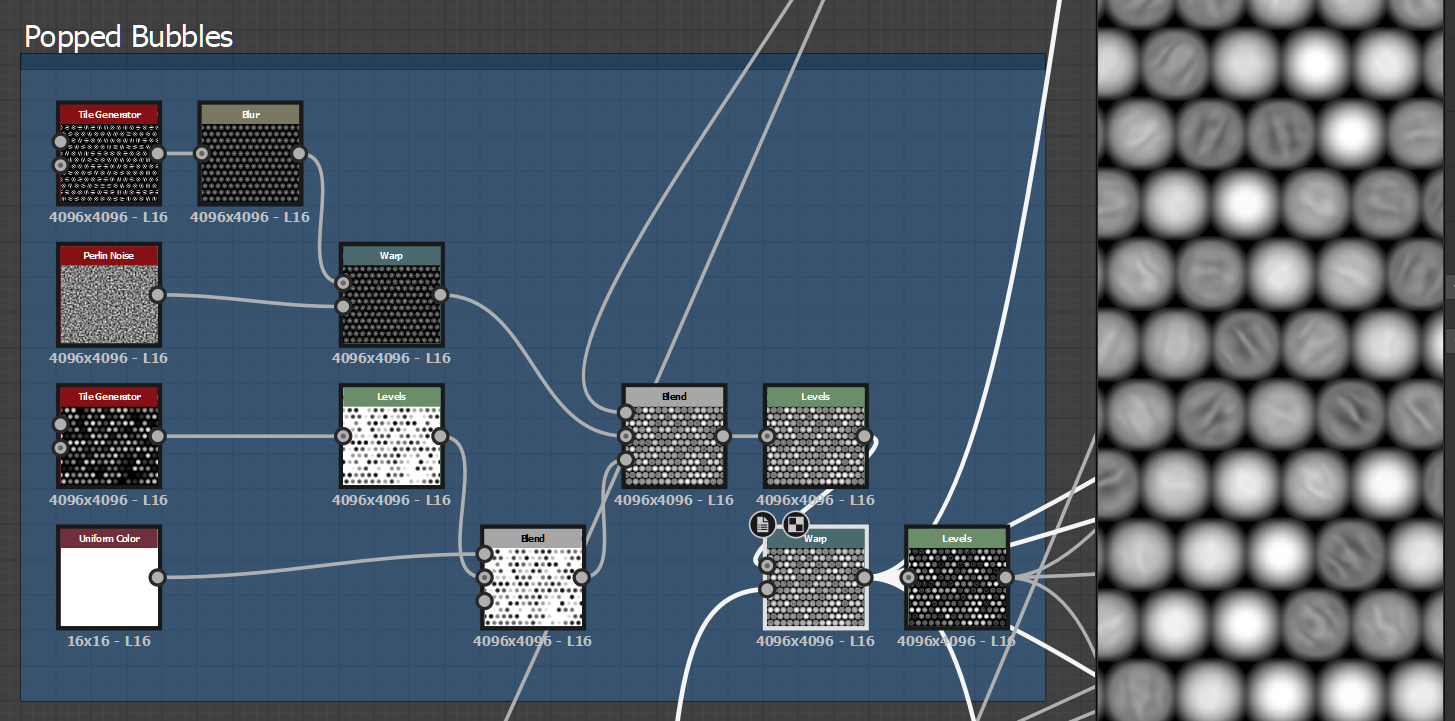Select the Levels node above the highlighted Warp
Viewport: 1455px width, 721px height.
click(x=815, y=436)
